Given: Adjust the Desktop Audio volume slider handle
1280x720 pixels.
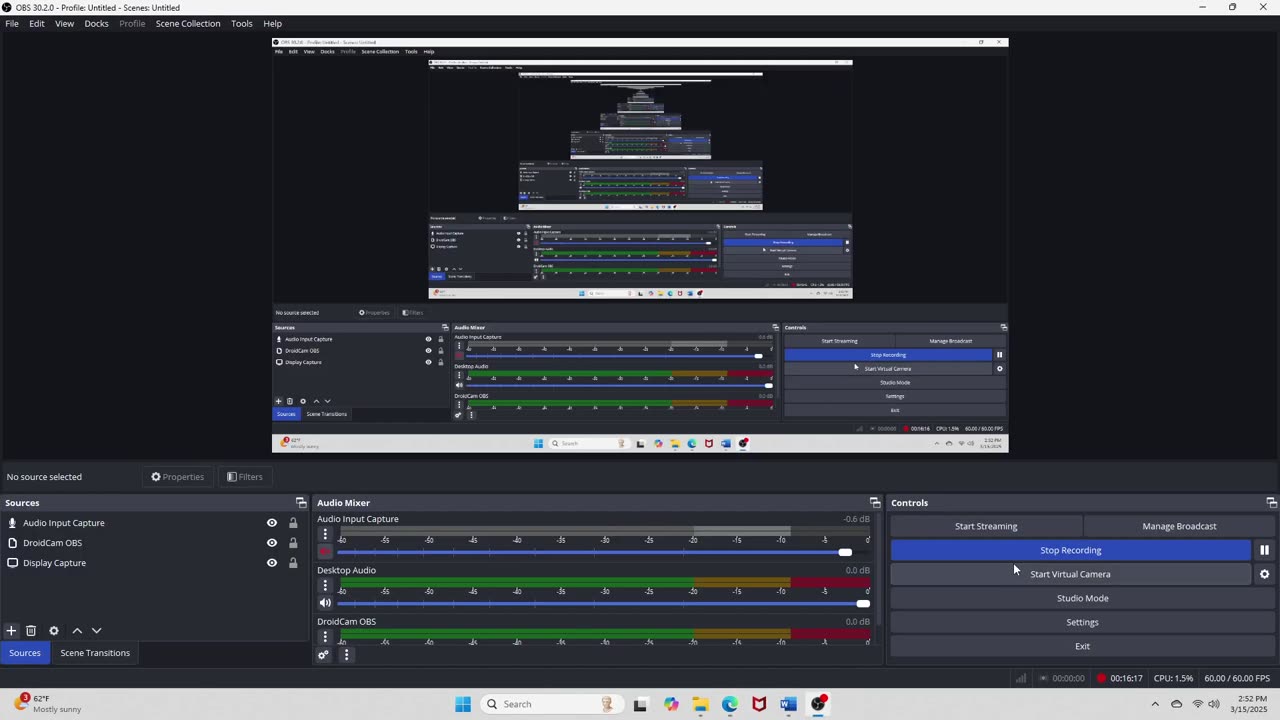Looking at the screenshot, I should tap(863, 603).
